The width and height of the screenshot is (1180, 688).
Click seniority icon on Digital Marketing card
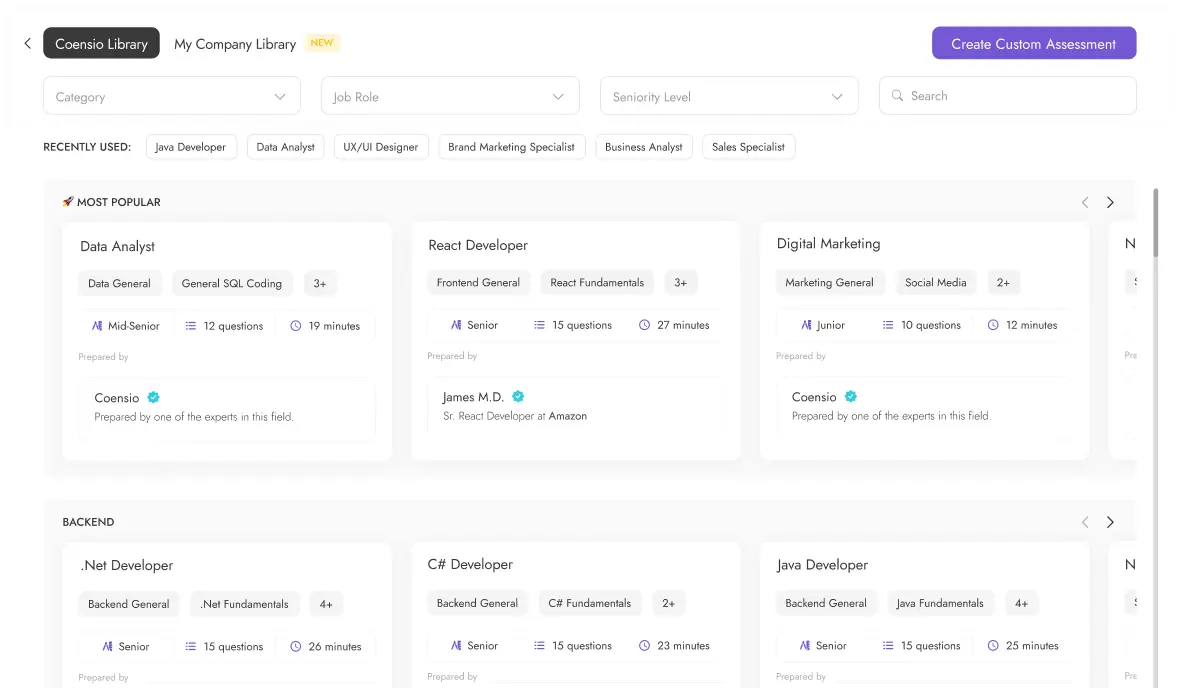(807, 325)
